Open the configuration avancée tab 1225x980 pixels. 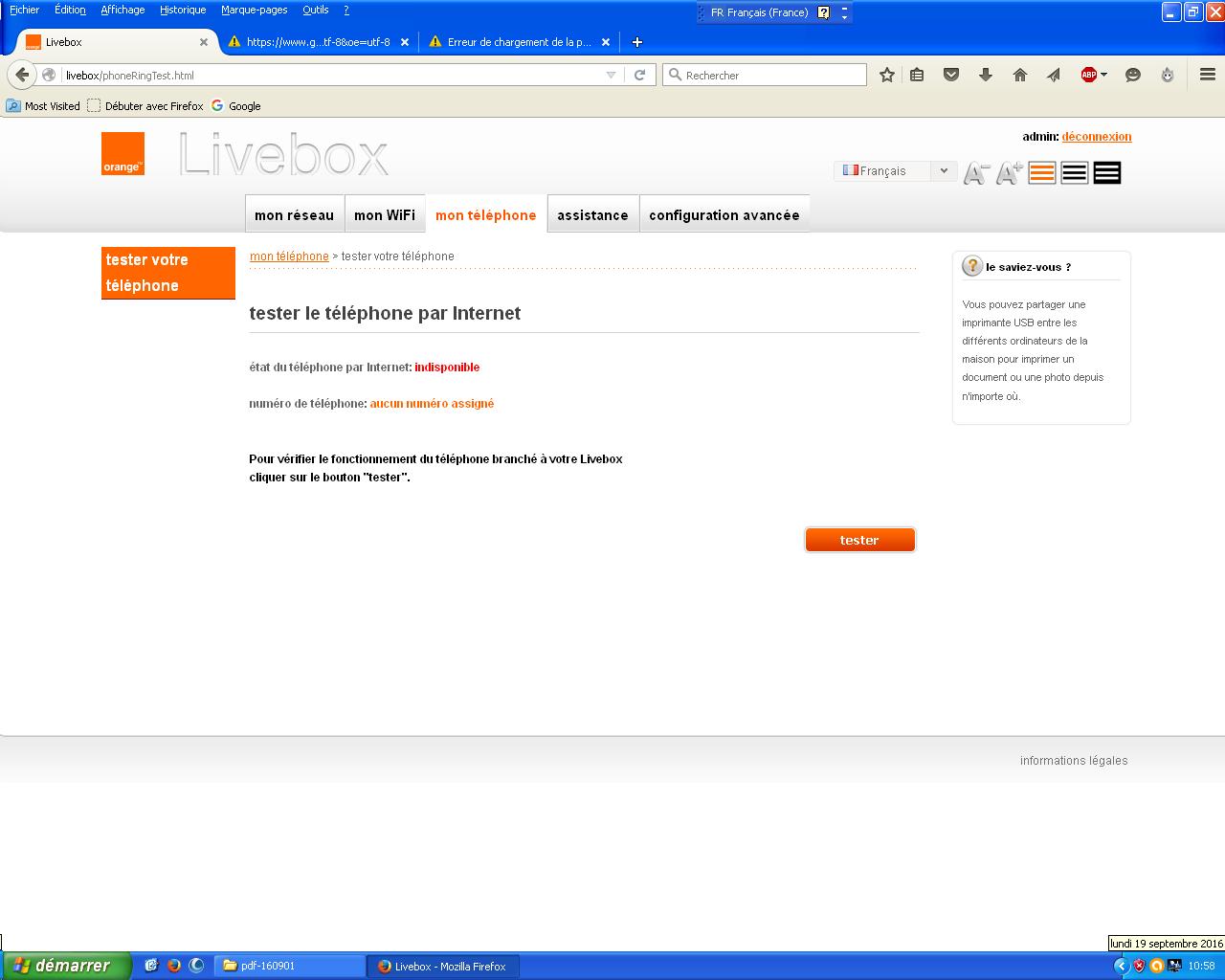[x=724, y=214]
